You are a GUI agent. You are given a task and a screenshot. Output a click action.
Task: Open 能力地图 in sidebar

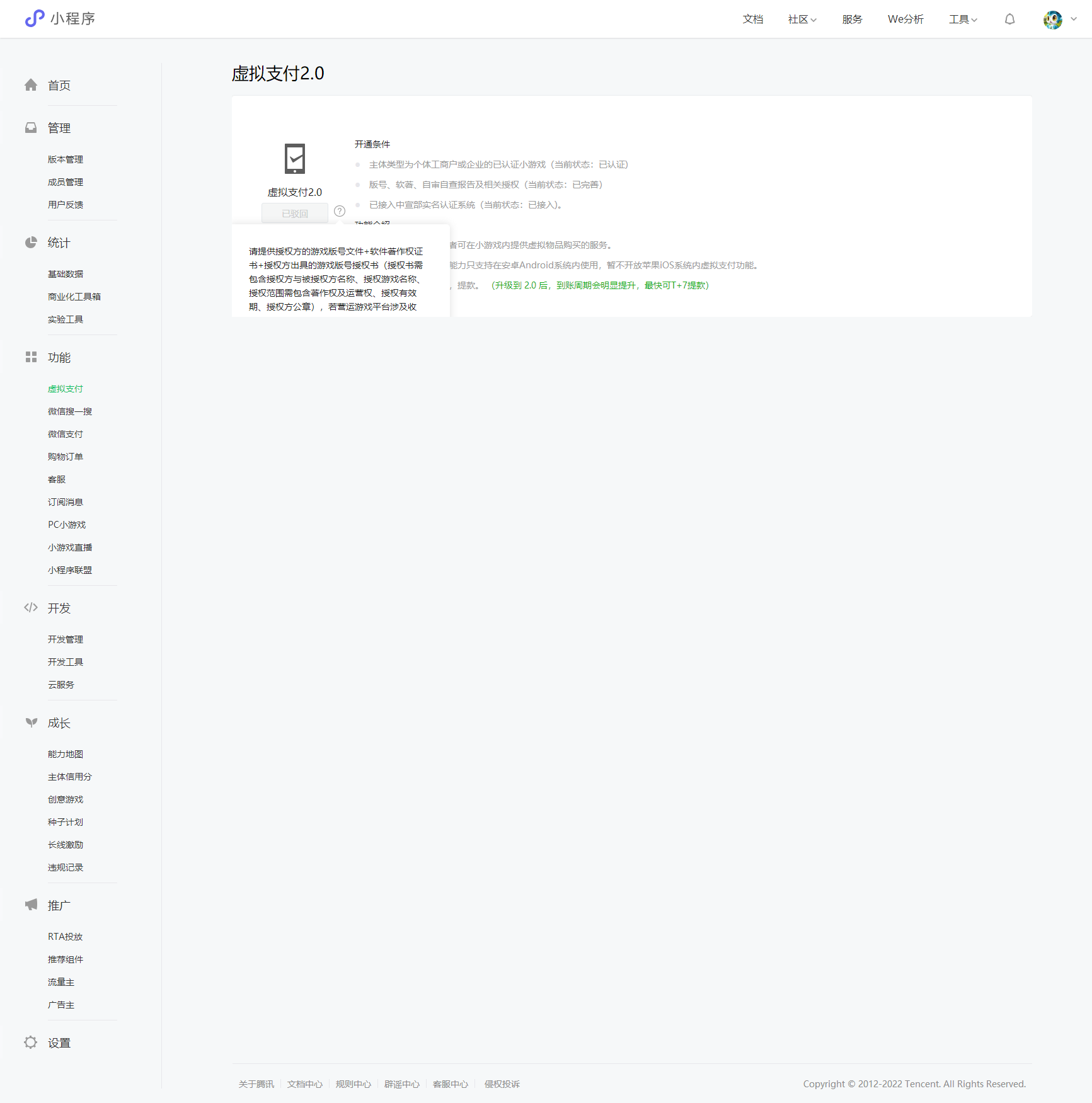tap(66, 754)
